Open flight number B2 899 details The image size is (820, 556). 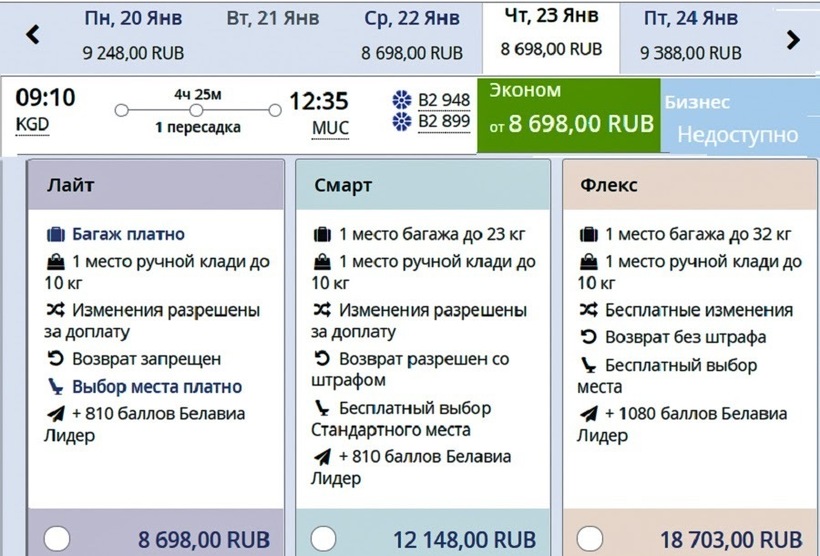pos(443,122)
